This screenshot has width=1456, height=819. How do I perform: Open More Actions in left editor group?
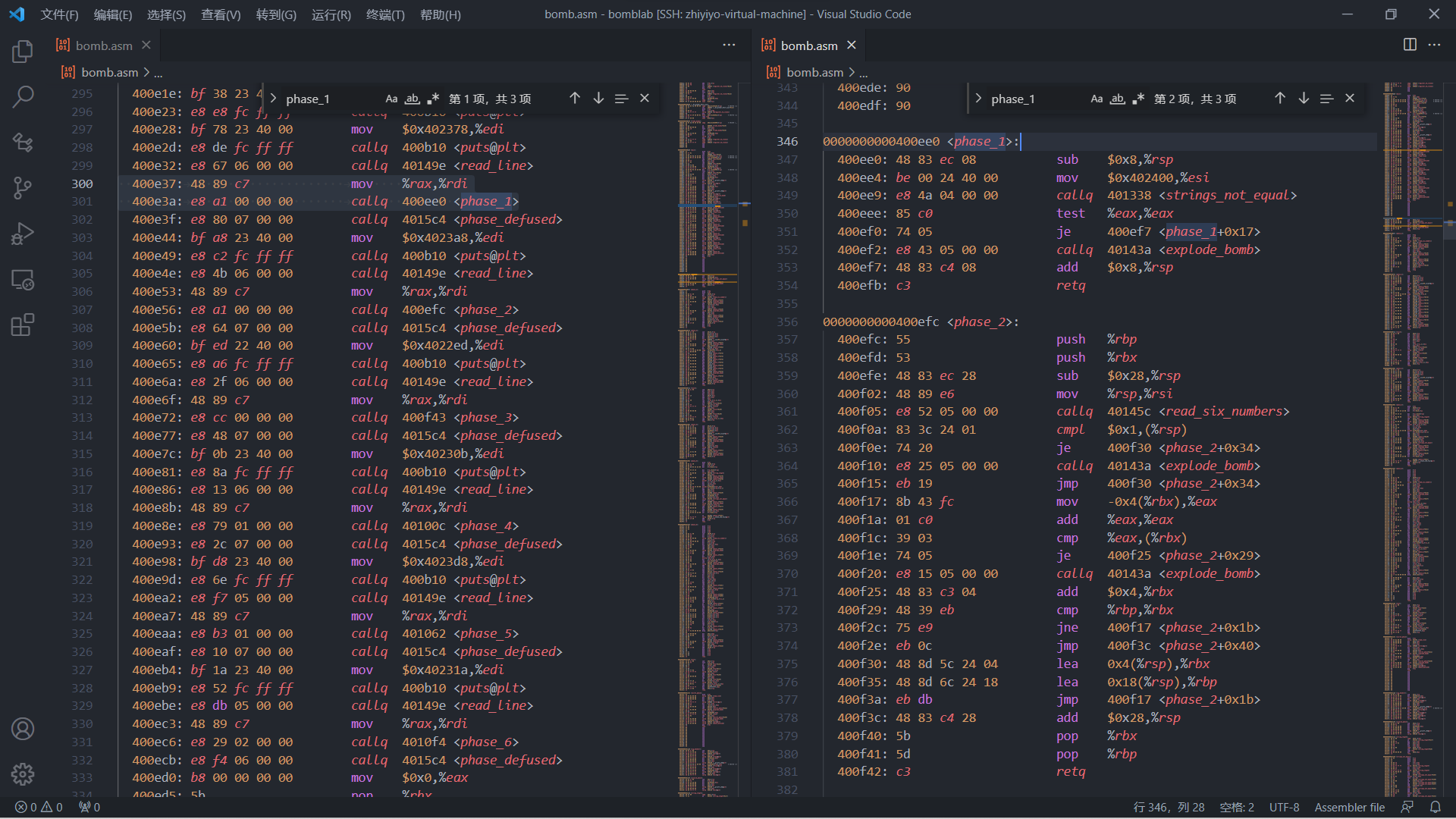[729, 45]
